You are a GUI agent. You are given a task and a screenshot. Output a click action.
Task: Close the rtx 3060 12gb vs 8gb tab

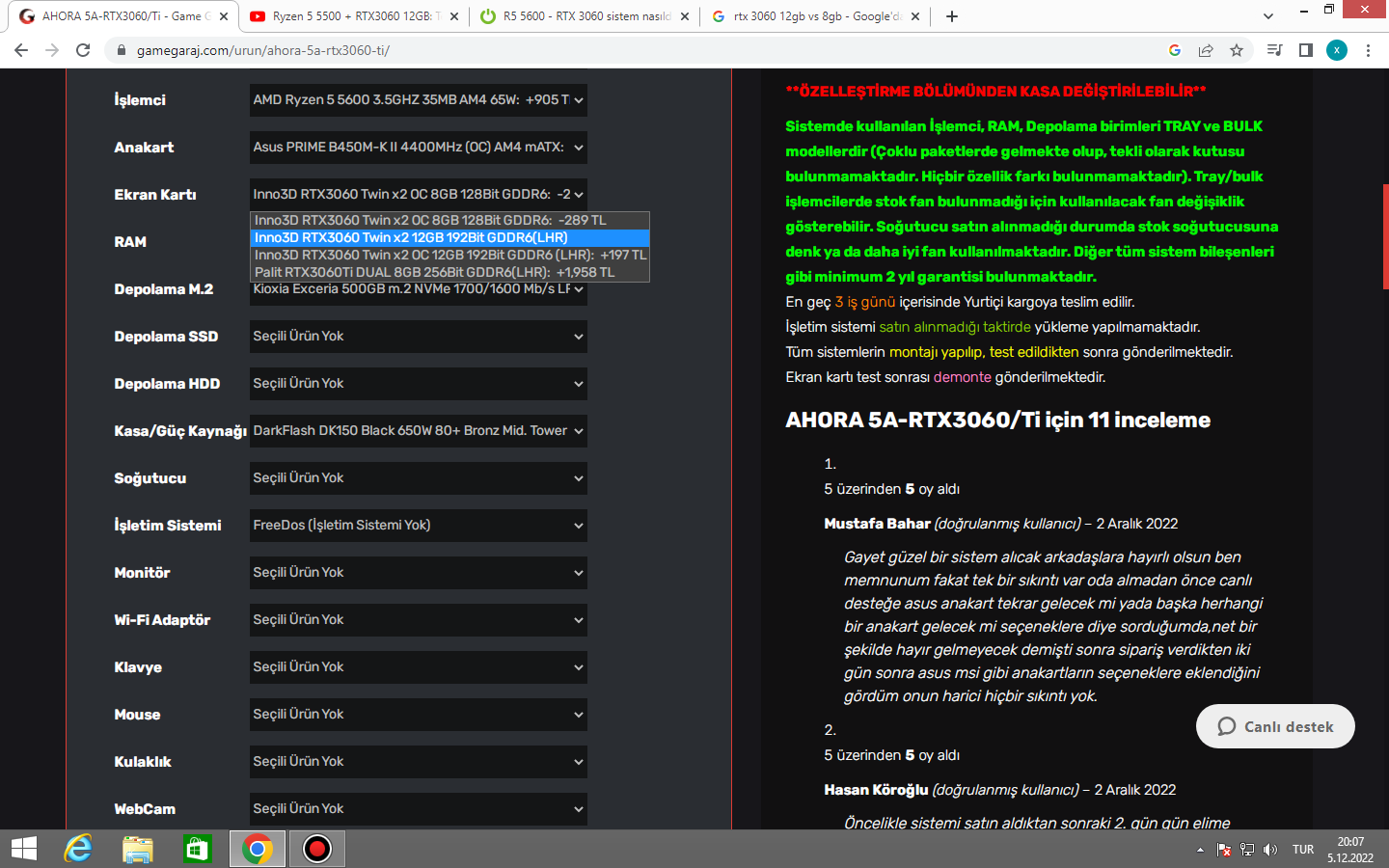915,16
